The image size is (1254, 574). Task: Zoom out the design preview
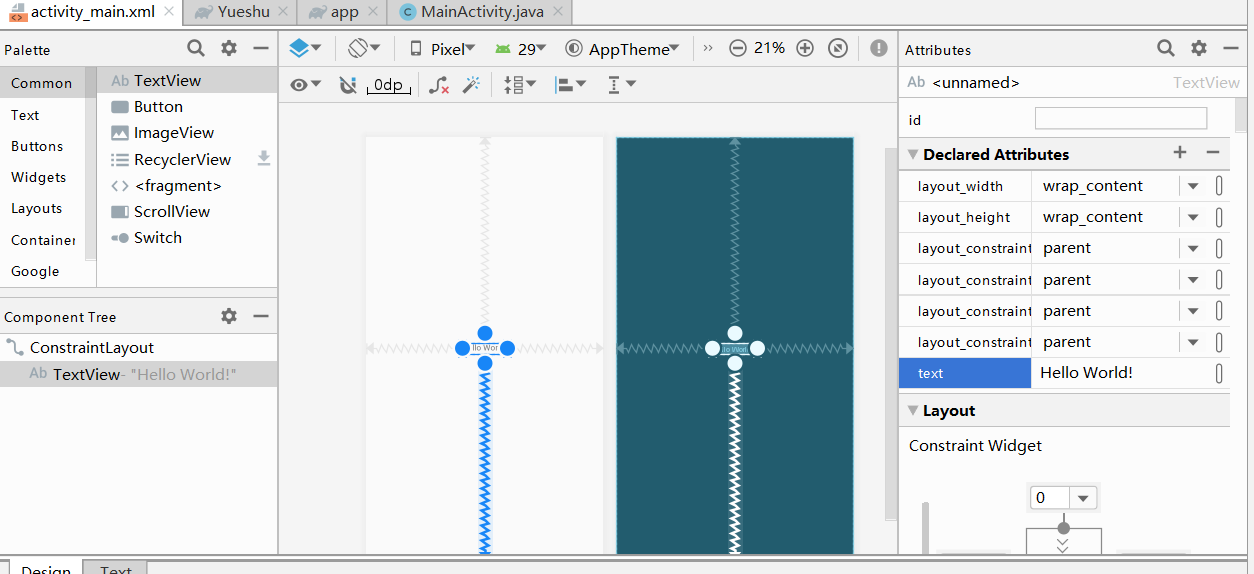738,48
